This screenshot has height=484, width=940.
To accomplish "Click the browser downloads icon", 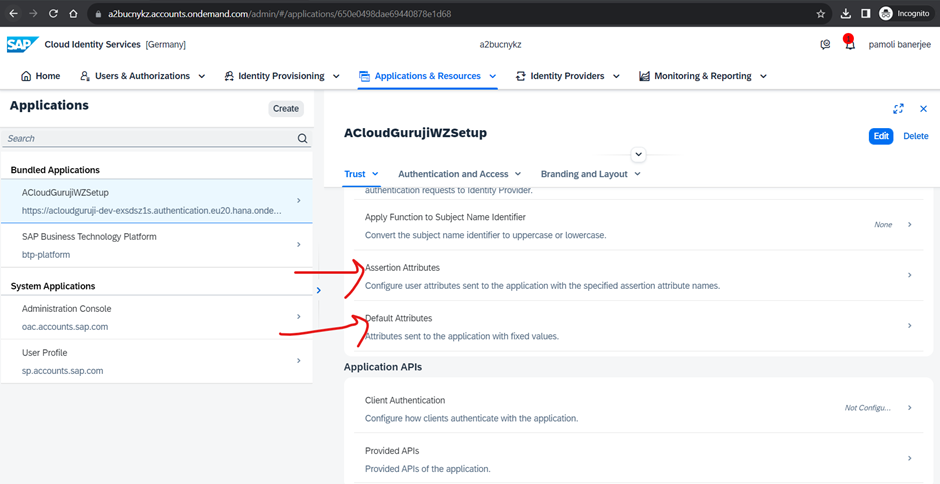I will 846,14.
